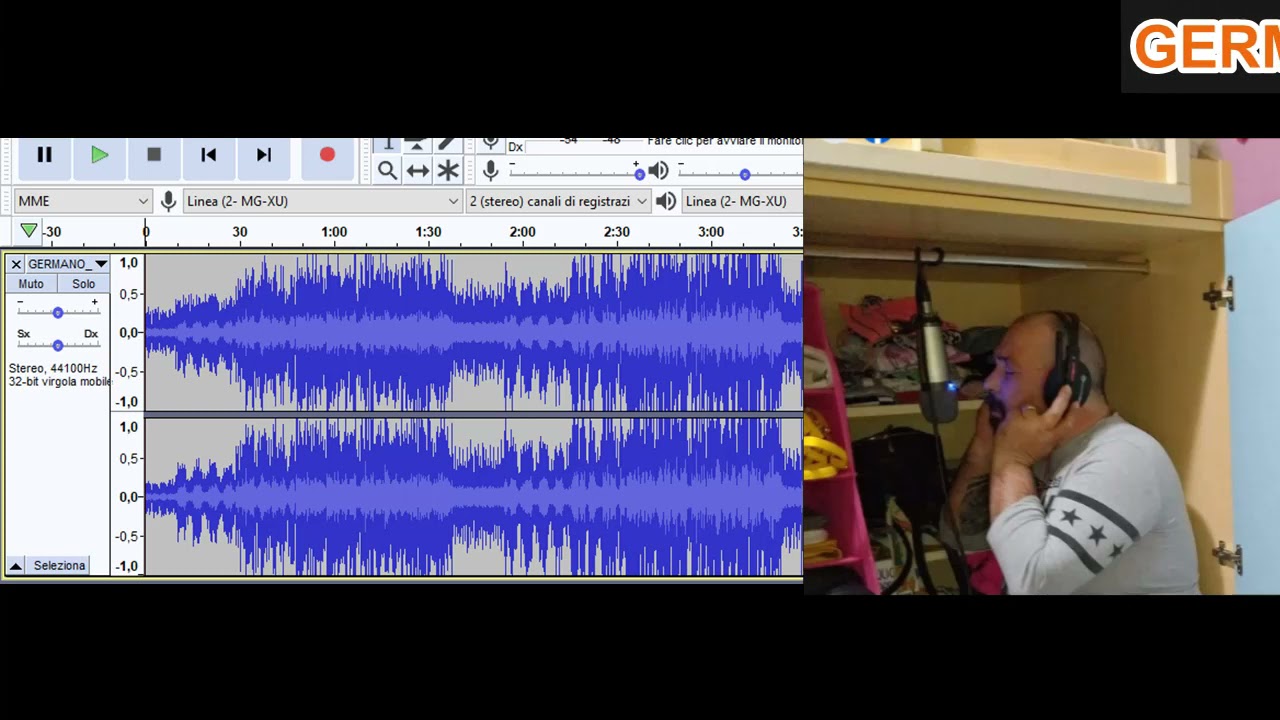Click the upper channel vertical scale 1,0
The width and height of the screenshot is (1280, 720).
129,263
